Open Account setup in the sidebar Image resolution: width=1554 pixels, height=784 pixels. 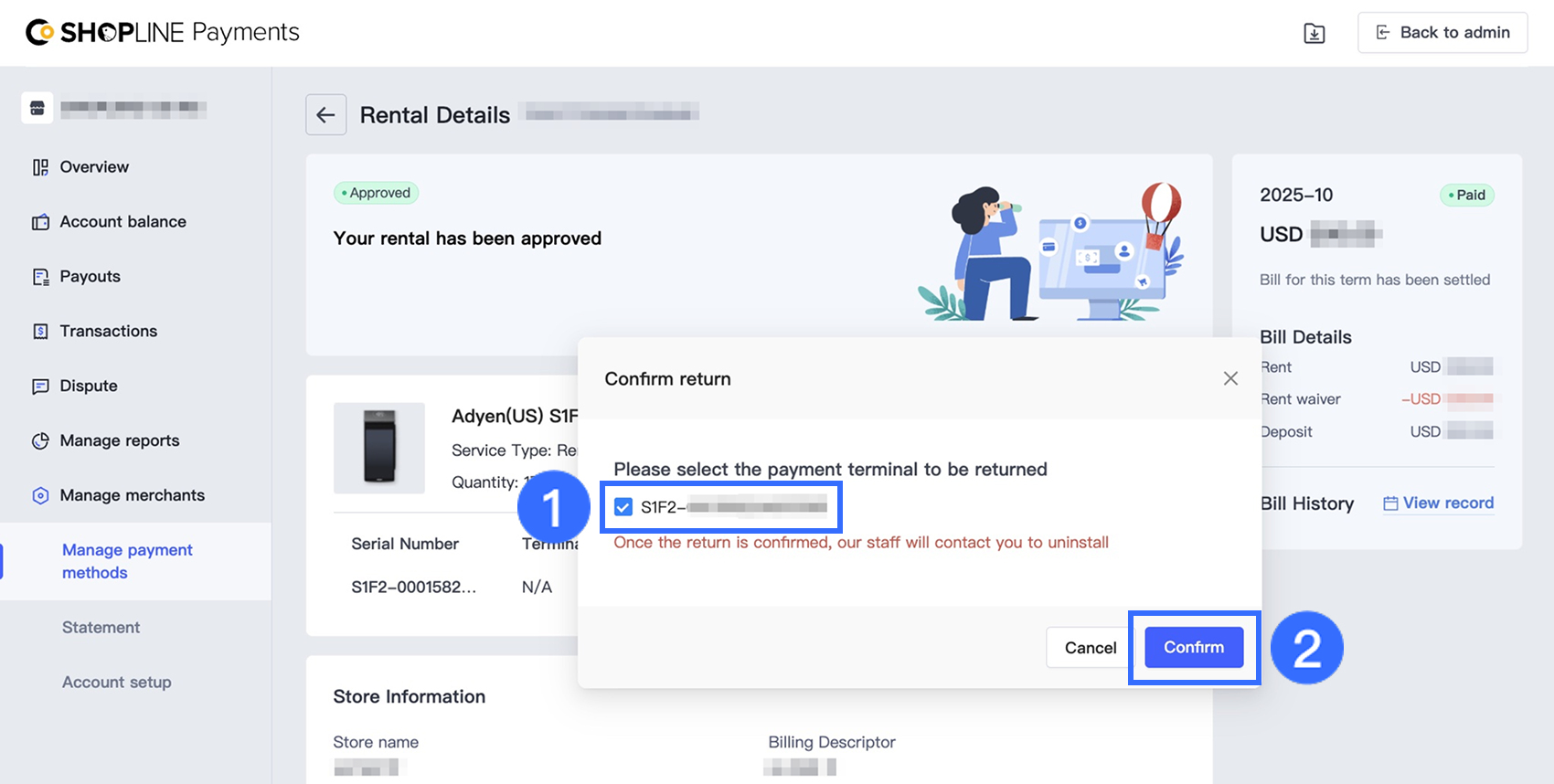[116, 683]
